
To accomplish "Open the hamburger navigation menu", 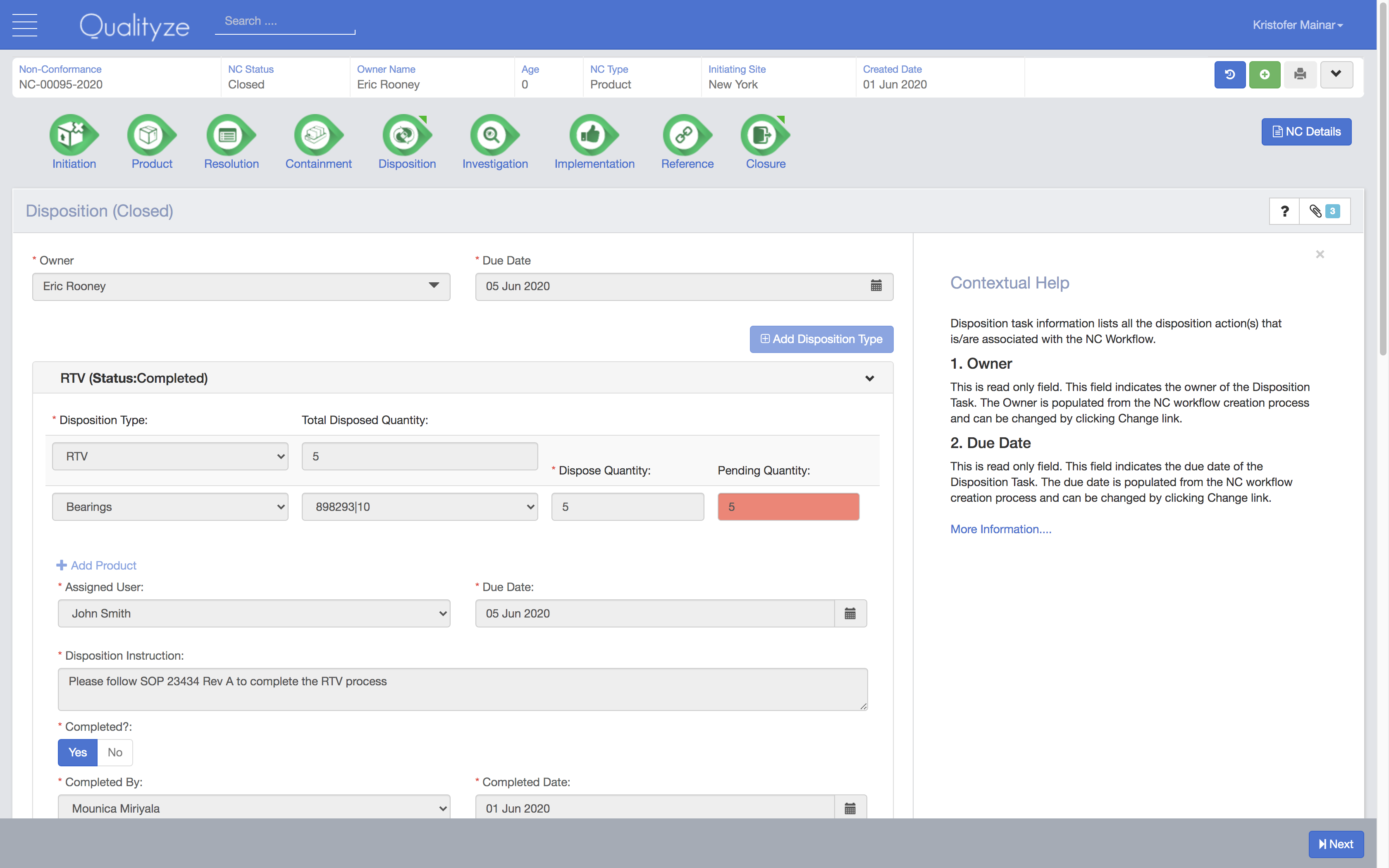I will click(25, 25).
